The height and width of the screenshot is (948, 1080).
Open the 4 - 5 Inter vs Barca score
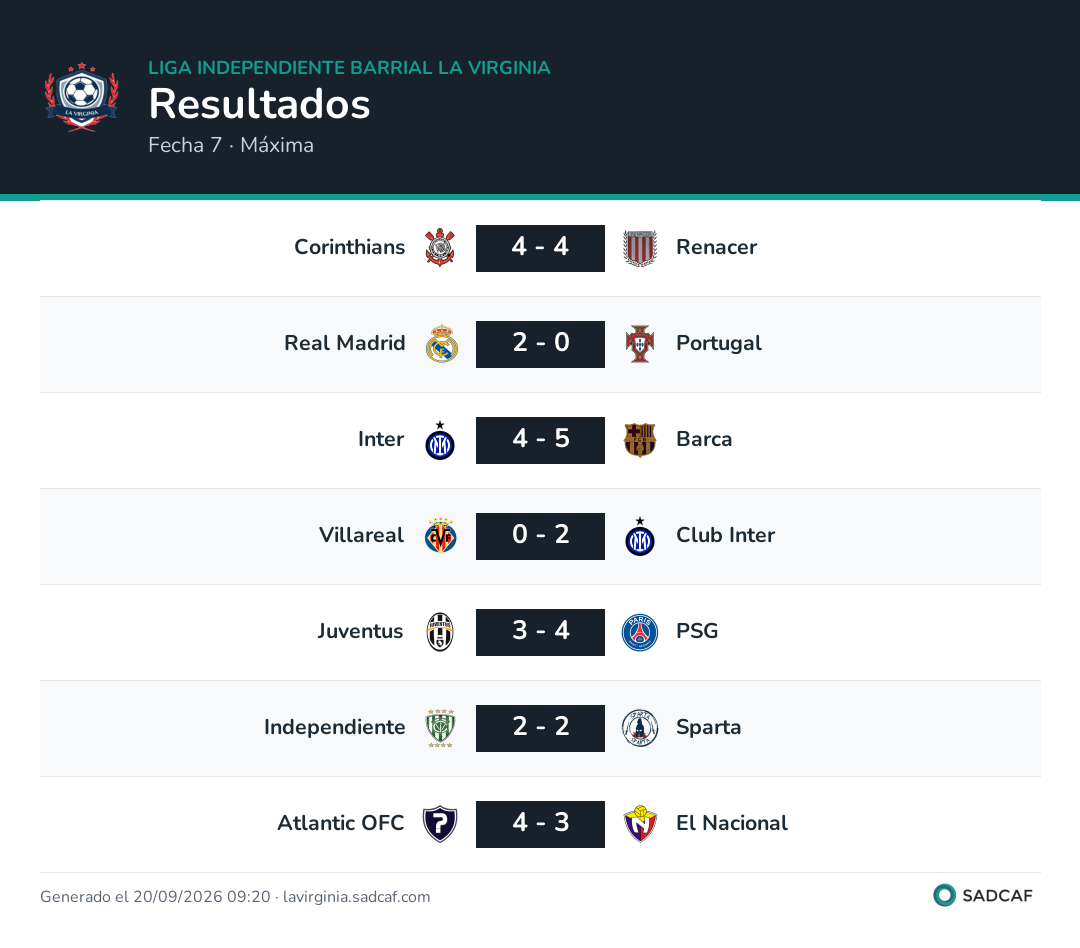click(x=541, y=440)
